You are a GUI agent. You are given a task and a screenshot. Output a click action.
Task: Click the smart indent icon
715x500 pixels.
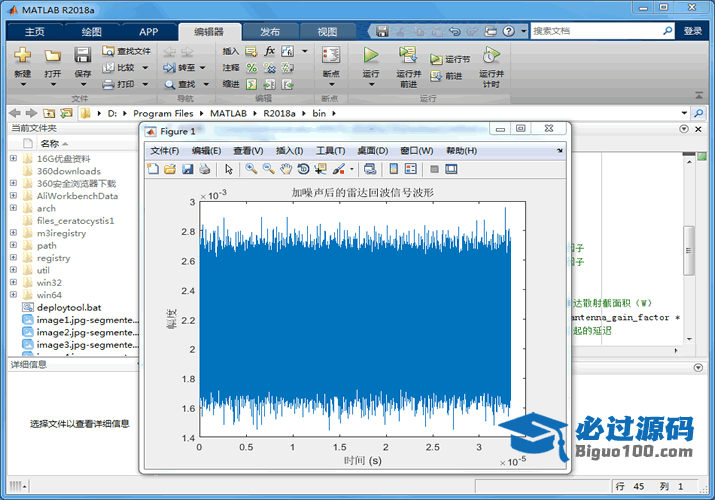pyautogui.click(x=252, y=84)
